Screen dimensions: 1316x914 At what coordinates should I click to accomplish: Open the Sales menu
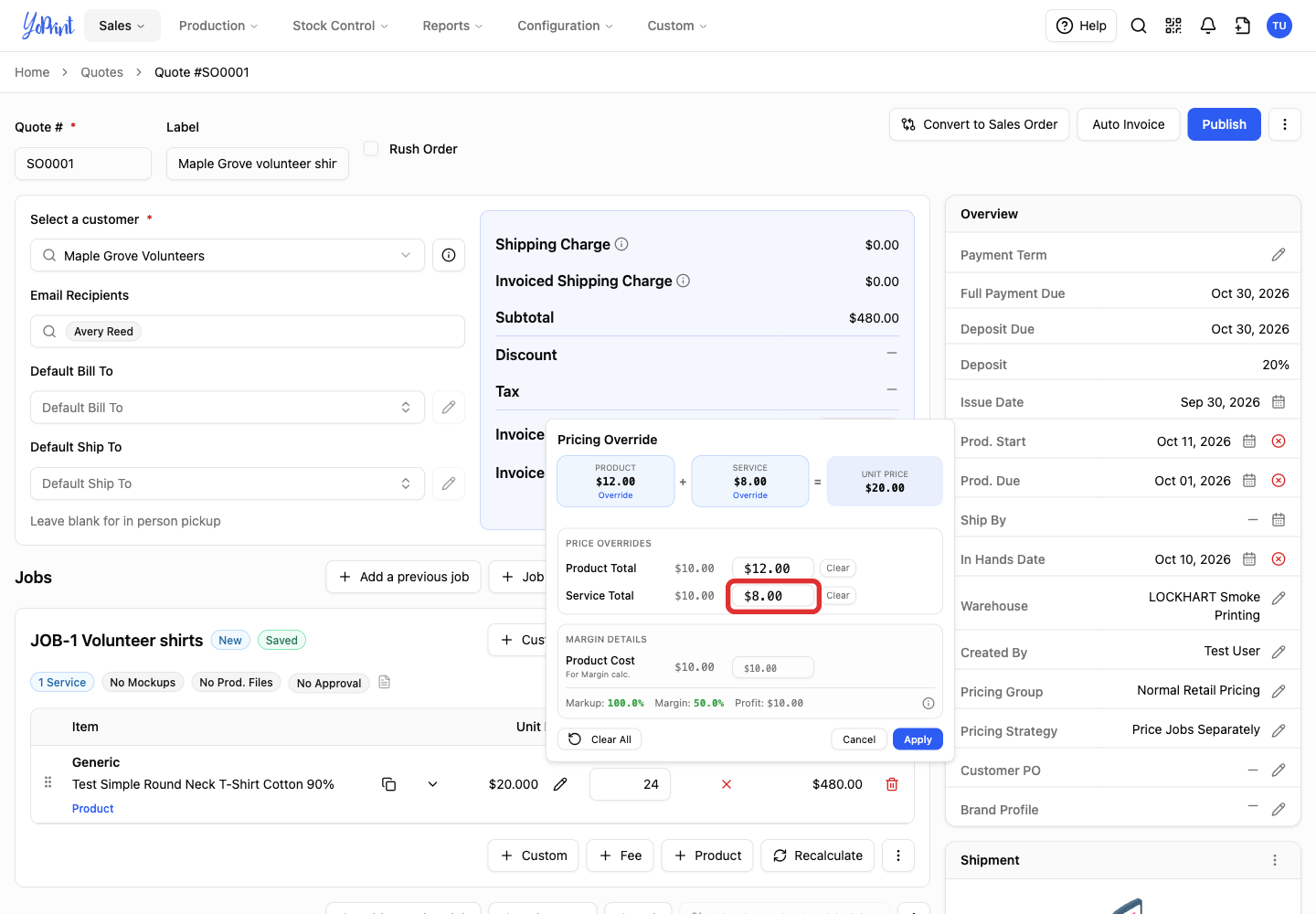(122, 26)
